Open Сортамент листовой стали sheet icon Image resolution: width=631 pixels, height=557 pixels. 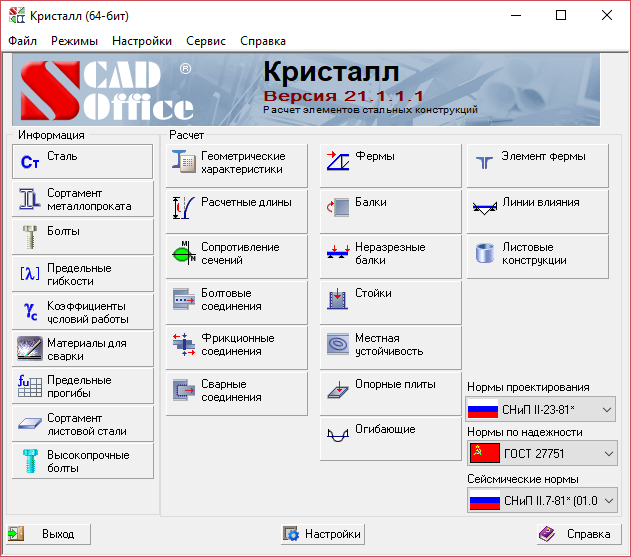click(x=30, y=423)
